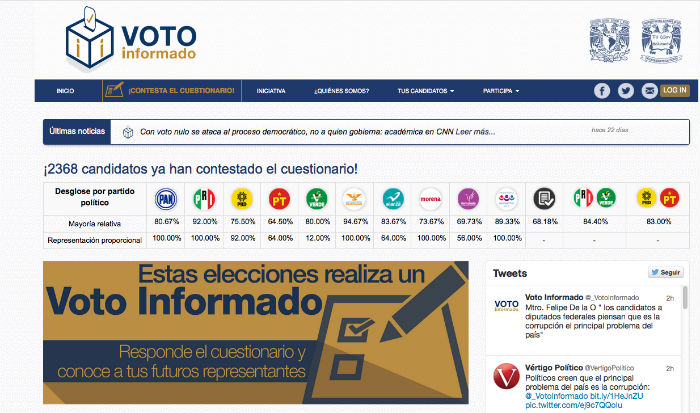Open the Estas elecciones Voto Informado banner
700x413 pixels.
pos(256,333)
